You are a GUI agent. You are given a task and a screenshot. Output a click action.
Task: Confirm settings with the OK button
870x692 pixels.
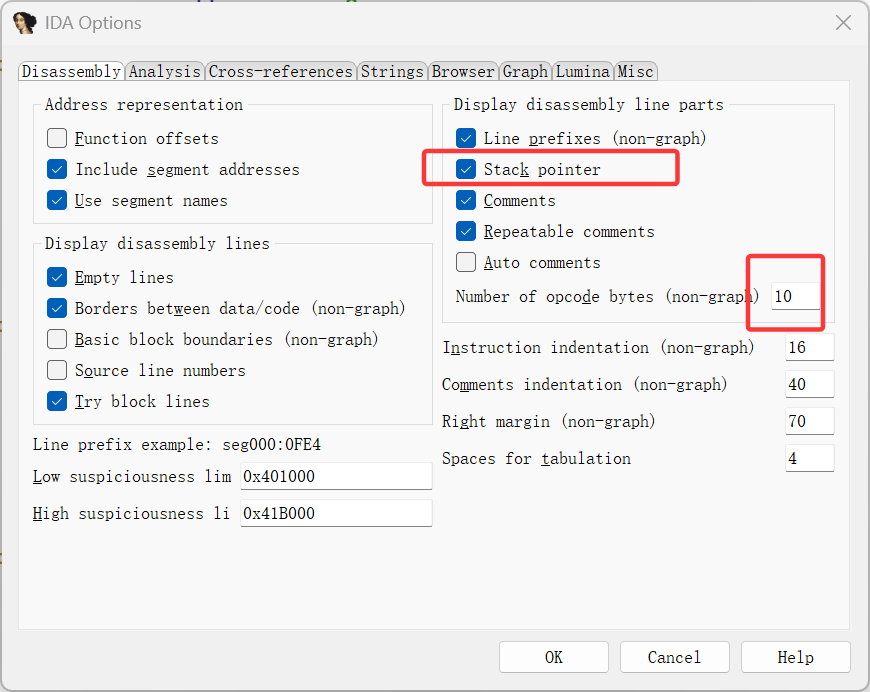554,658
